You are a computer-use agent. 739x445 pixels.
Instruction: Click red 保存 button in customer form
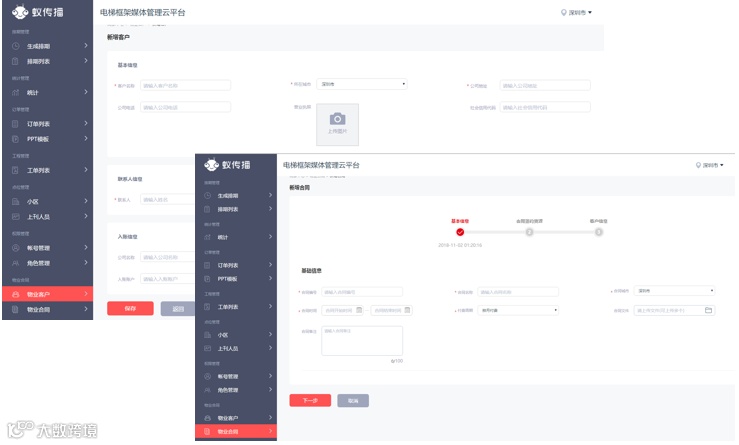(130, 308)
